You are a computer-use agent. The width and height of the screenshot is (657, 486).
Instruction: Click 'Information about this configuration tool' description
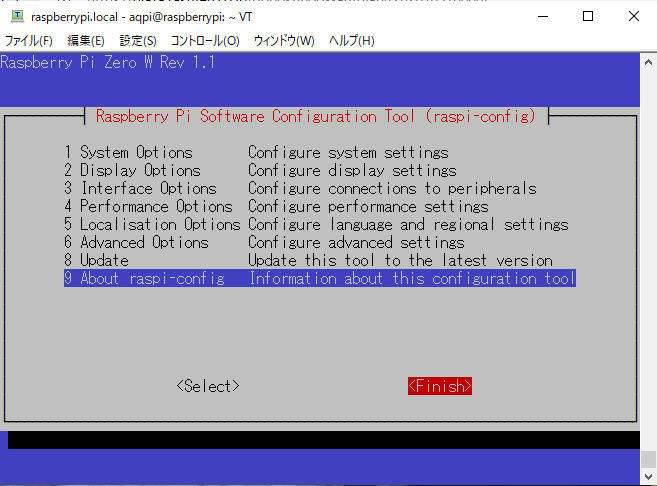[412, 278]
